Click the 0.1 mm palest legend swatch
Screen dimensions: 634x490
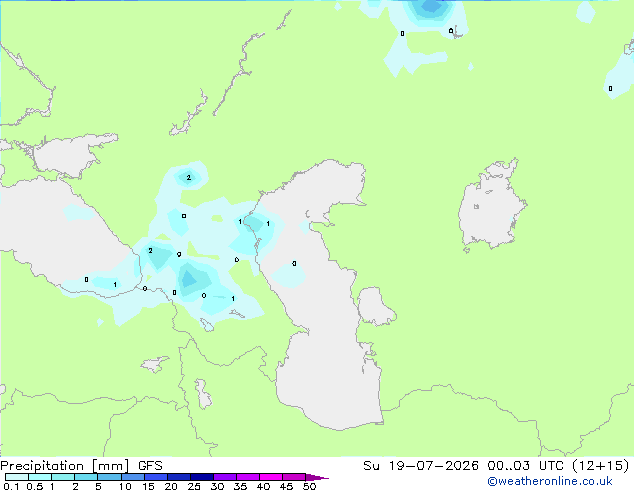point(17,477)
